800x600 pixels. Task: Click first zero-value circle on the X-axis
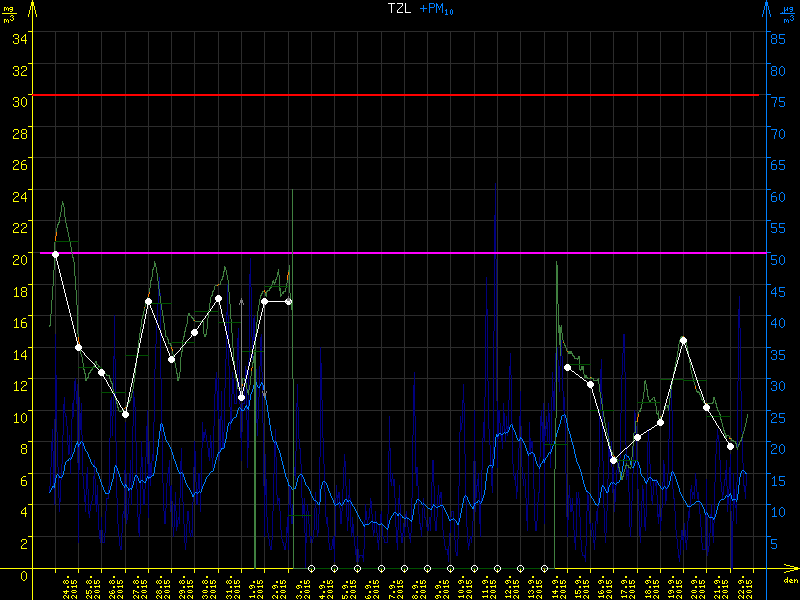tap(312, 569)
